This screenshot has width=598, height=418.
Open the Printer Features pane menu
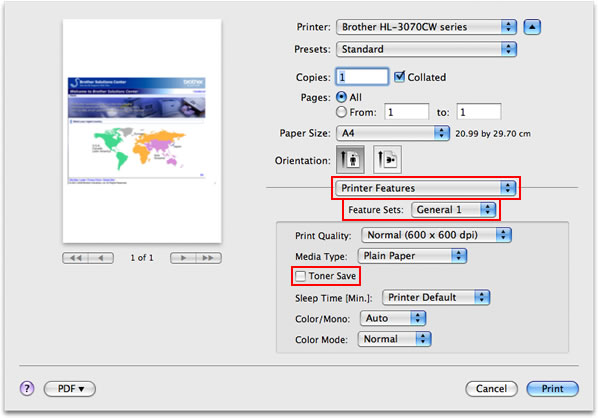(x=426, y=188)
